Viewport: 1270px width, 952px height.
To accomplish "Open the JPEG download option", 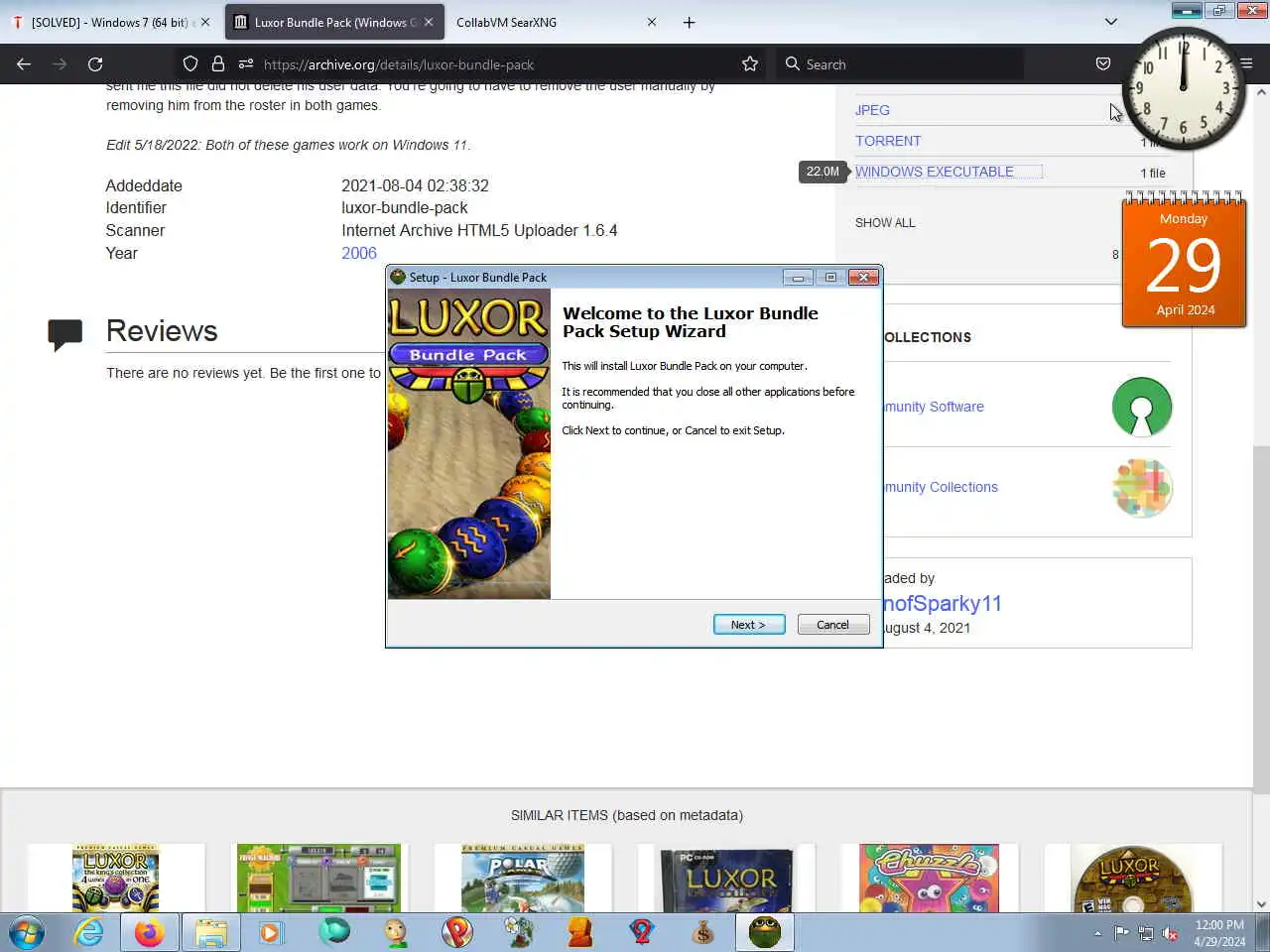I will tap(872, 110).
